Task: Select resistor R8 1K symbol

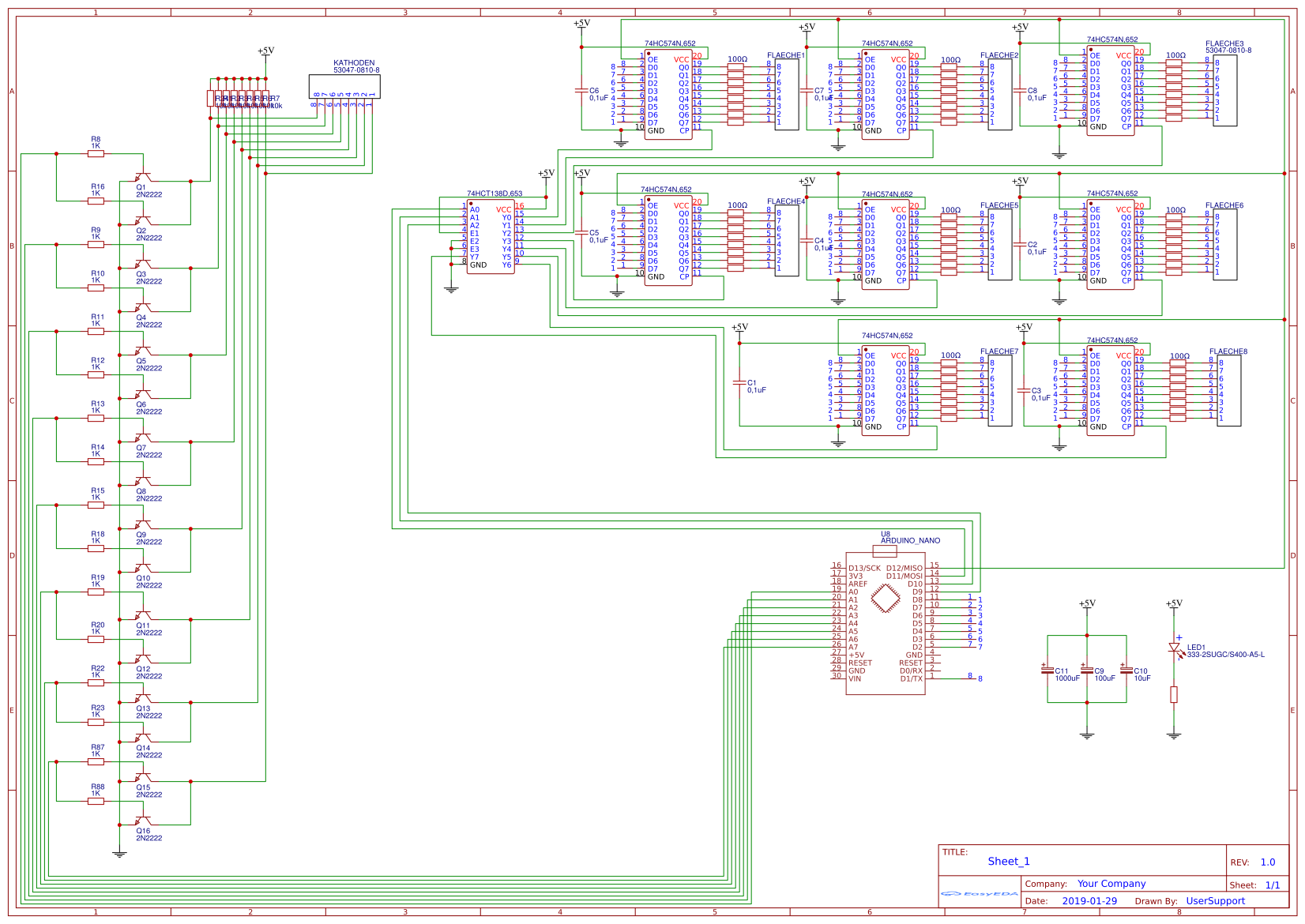Action: click(x=96, y=154)
